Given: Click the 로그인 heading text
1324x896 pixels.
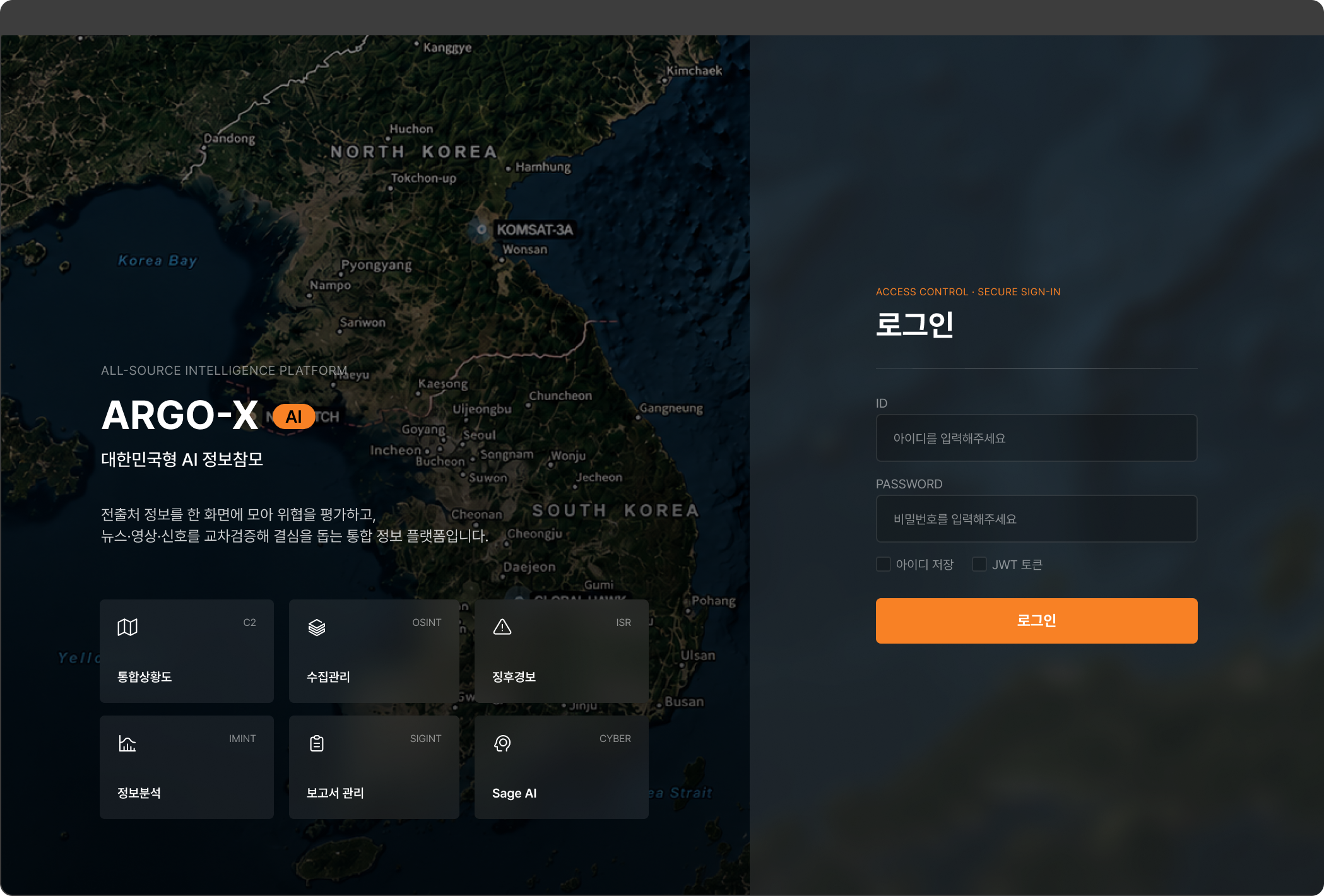Looking at the screenshot, I should (914, 324).
